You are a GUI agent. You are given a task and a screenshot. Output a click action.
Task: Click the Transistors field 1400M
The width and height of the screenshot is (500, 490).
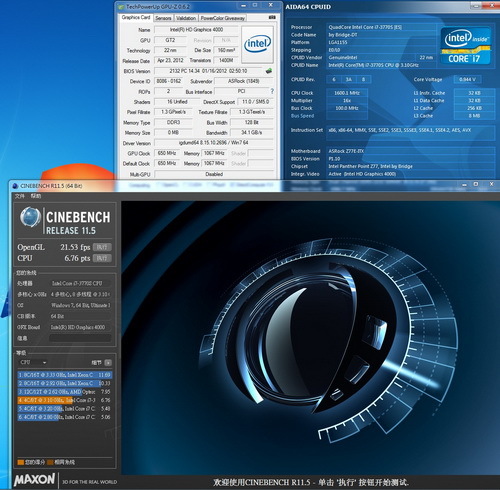[226, 60]
